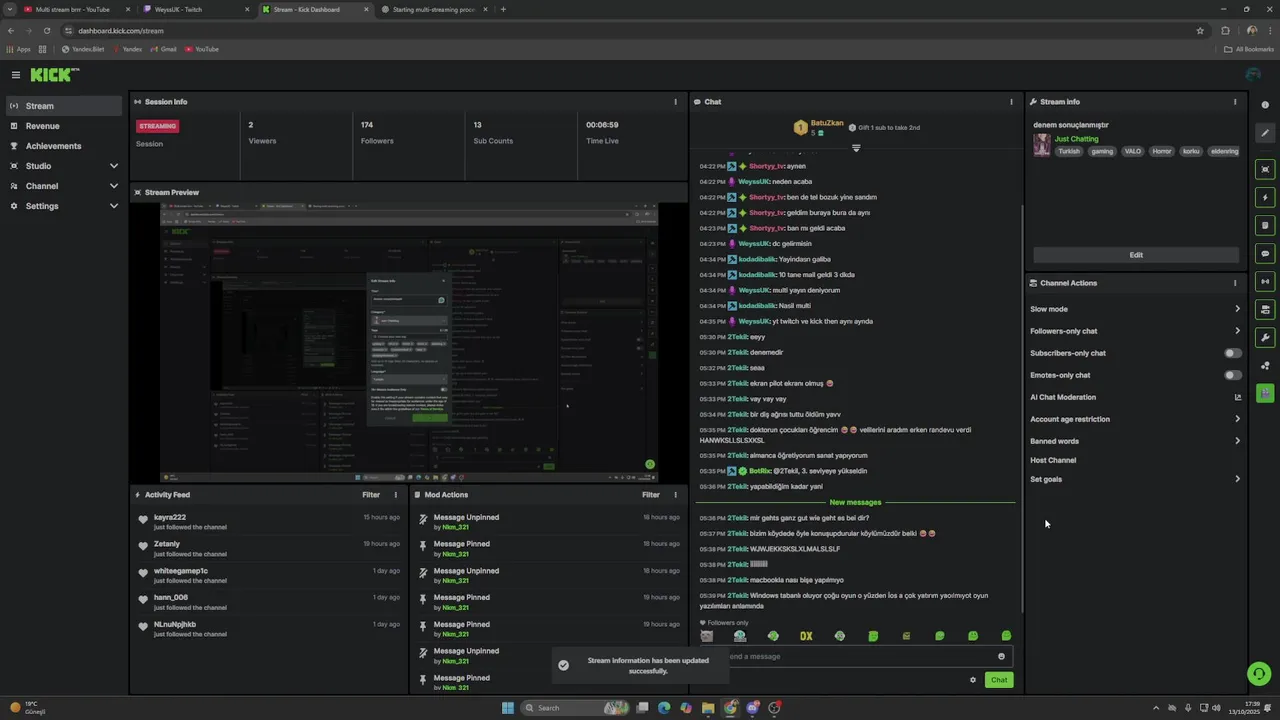The width and height of the screenshot is (1280, 720).
Task: Open Discord from the taskbar
Action: (x=752, y=708)
